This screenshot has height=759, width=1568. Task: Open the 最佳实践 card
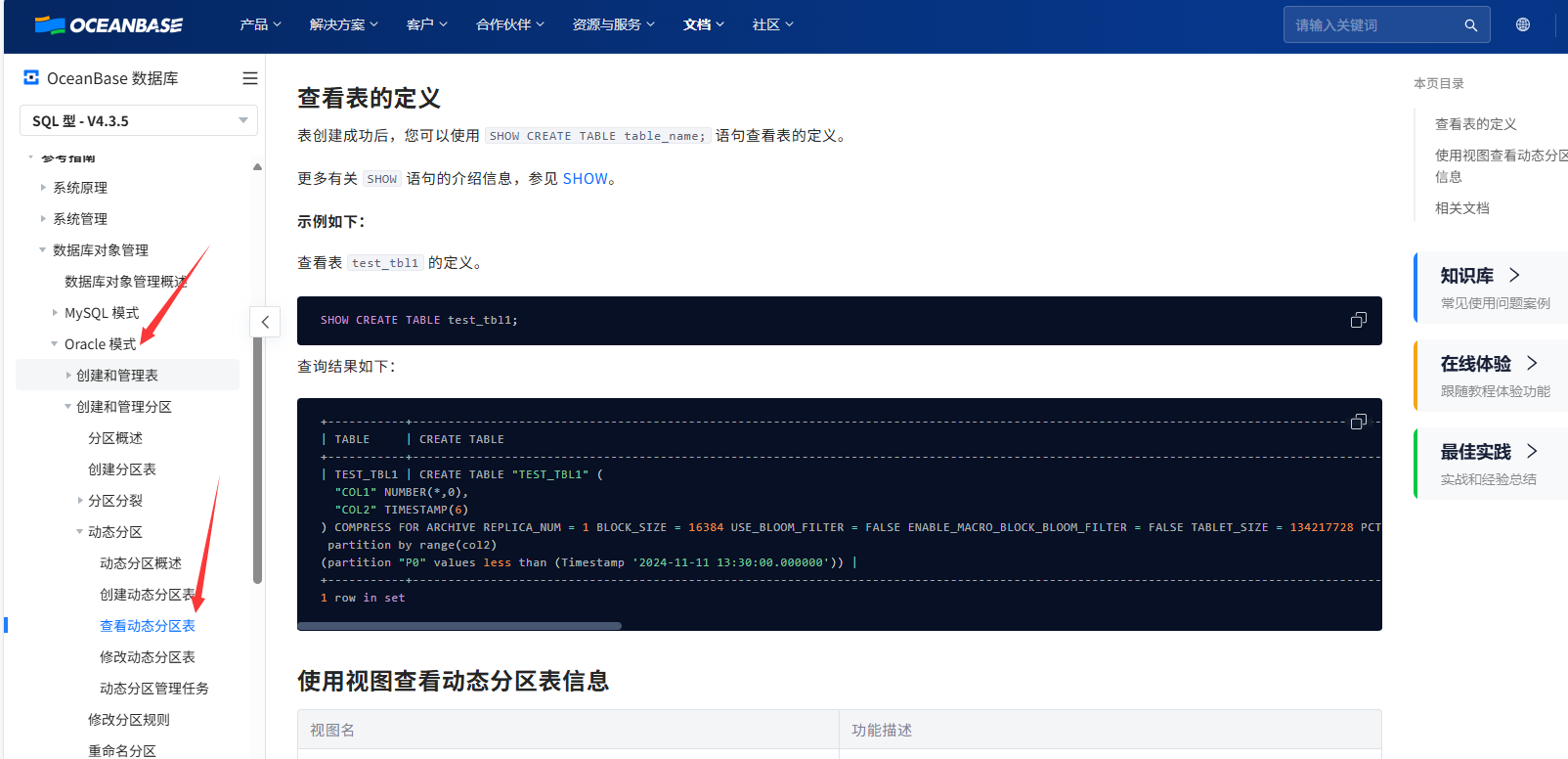tap(1492, 464)
